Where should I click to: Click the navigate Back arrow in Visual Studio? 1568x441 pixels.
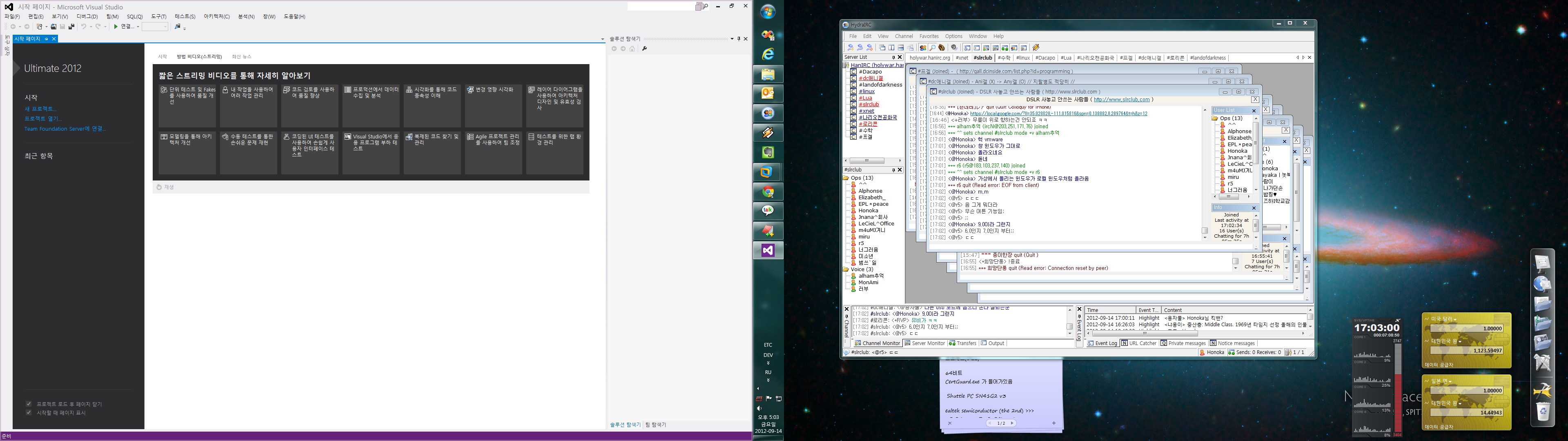click(13, 27)
